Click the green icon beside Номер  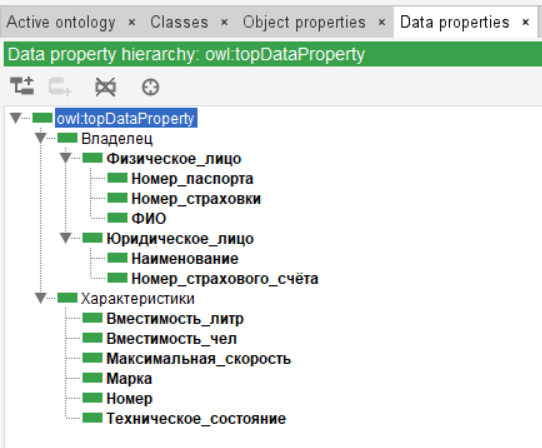coord(92,398)
